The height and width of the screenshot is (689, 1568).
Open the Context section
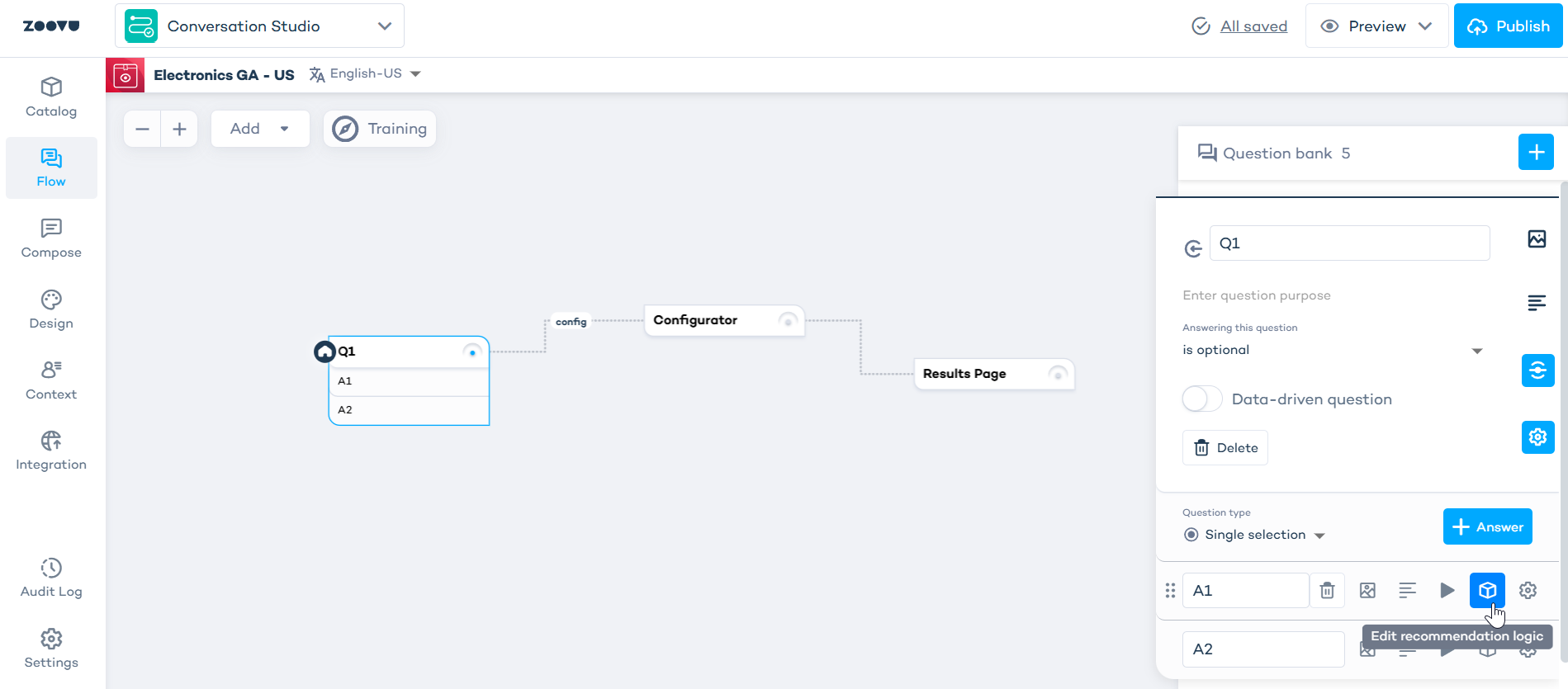point(51,381)
